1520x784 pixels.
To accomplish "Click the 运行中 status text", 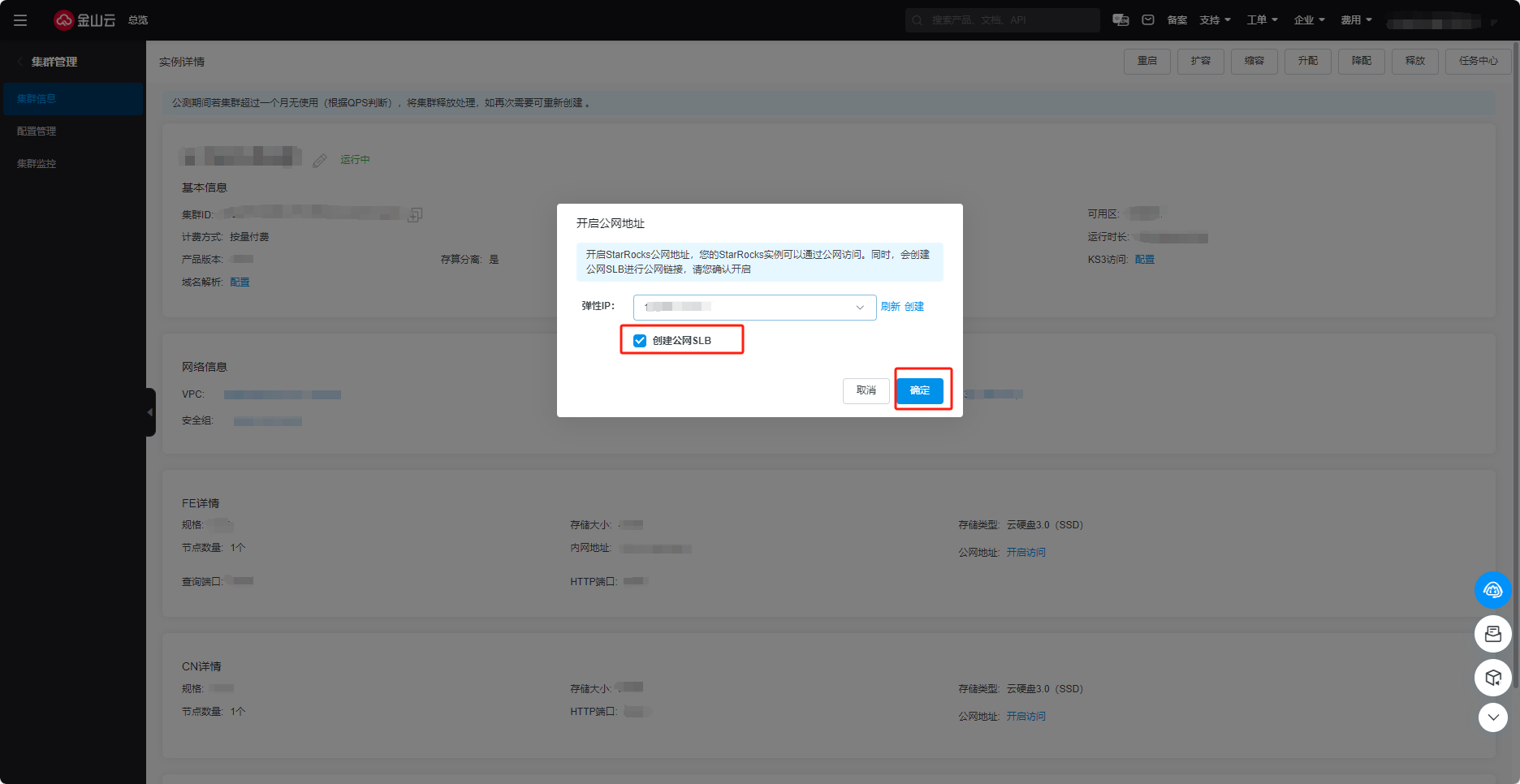I will pyautogui.click(x=355, y=160).
